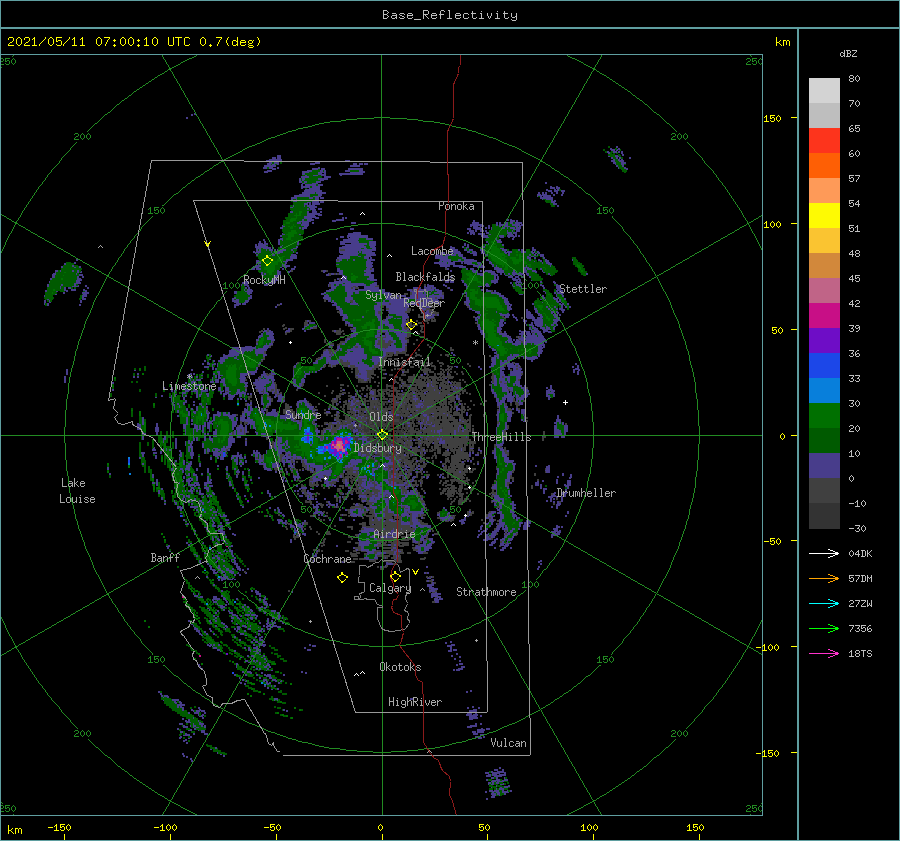Click the green 7356 arrow in legend
Viewport: 900px width, 841px height.
pyautogui.click(x=824, y=629)
